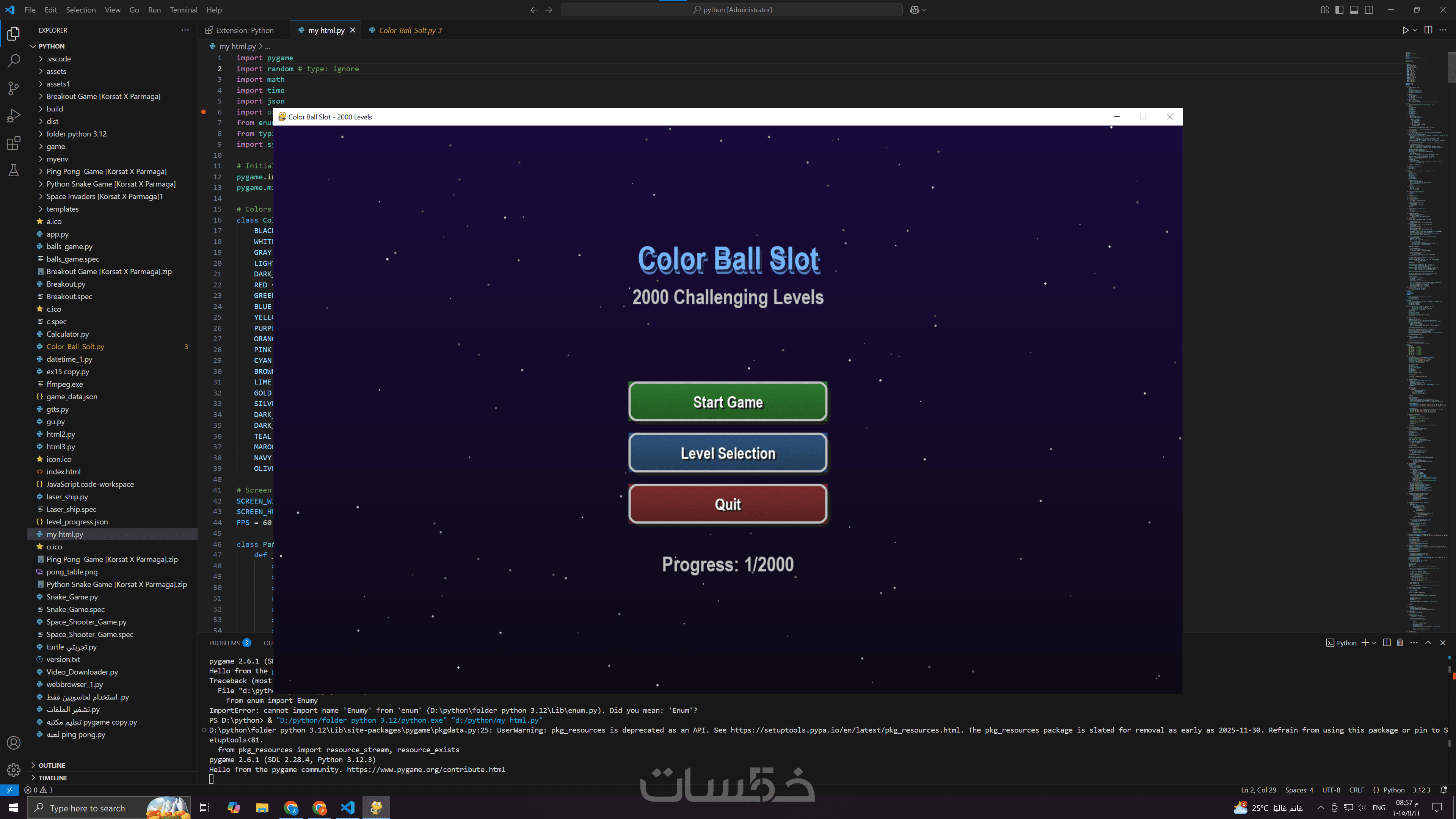Kill the terminal with the trash icon
Viewport: 1456px width, 819px height.
(1400, 643)
